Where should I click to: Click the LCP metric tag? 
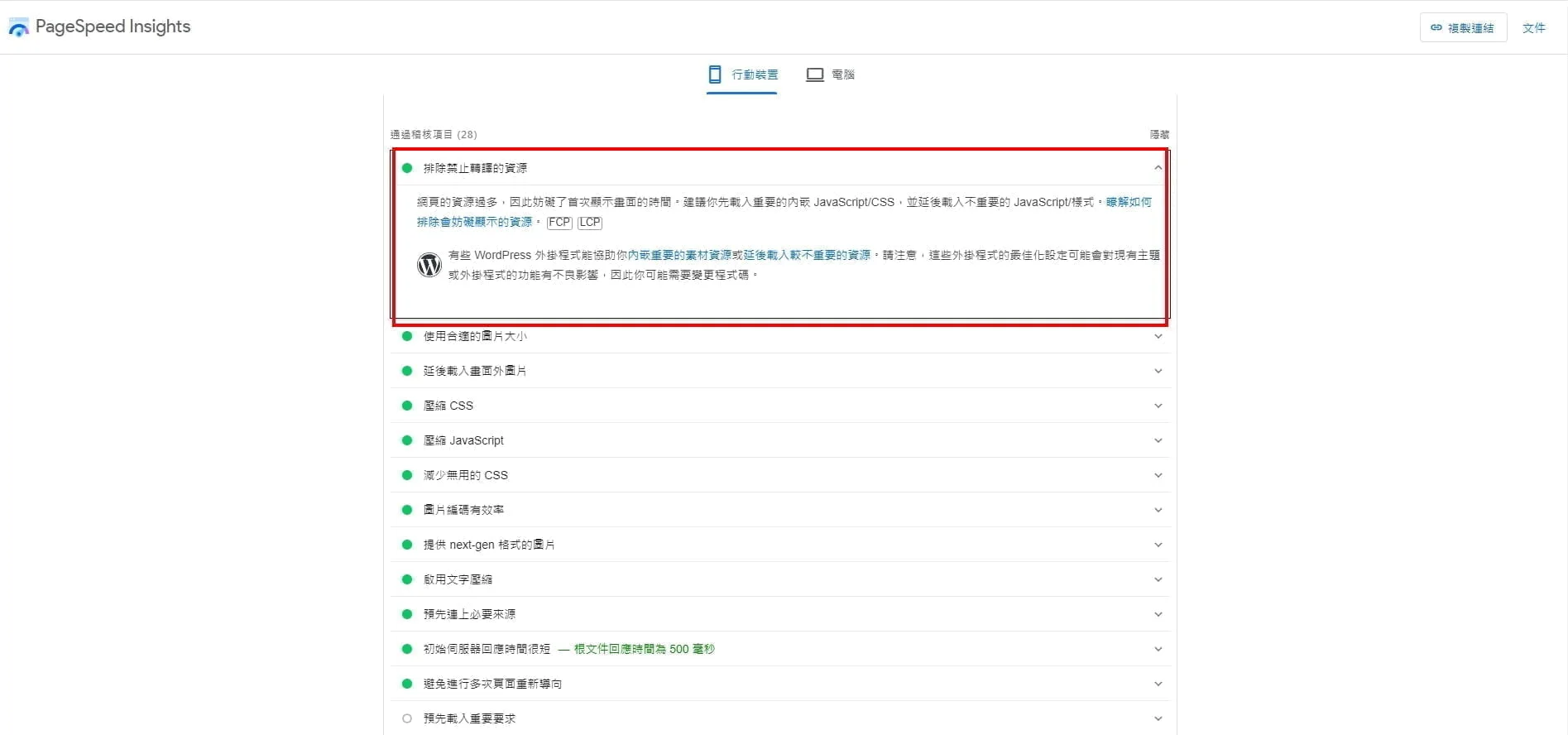590,222
